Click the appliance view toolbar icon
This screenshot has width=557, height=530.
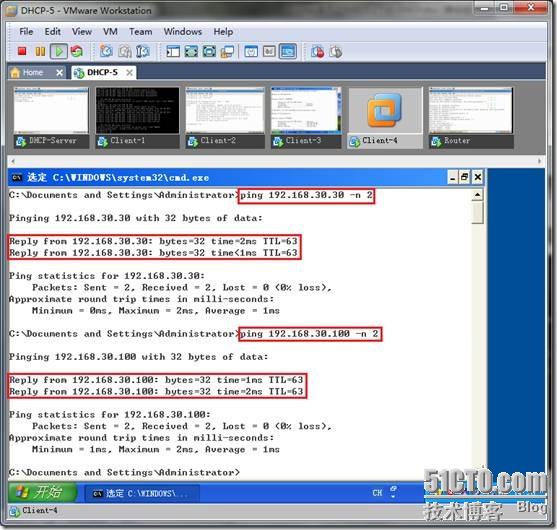(269, 52)
